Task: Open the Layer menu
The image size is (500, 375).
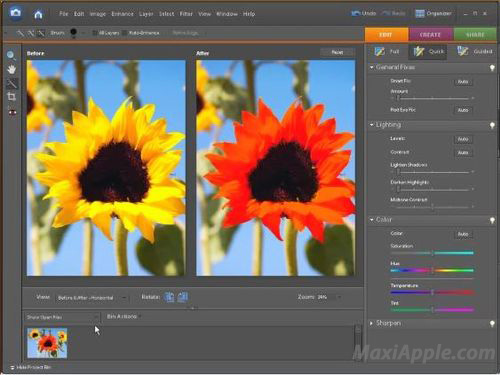Action: tap(146, 14)
